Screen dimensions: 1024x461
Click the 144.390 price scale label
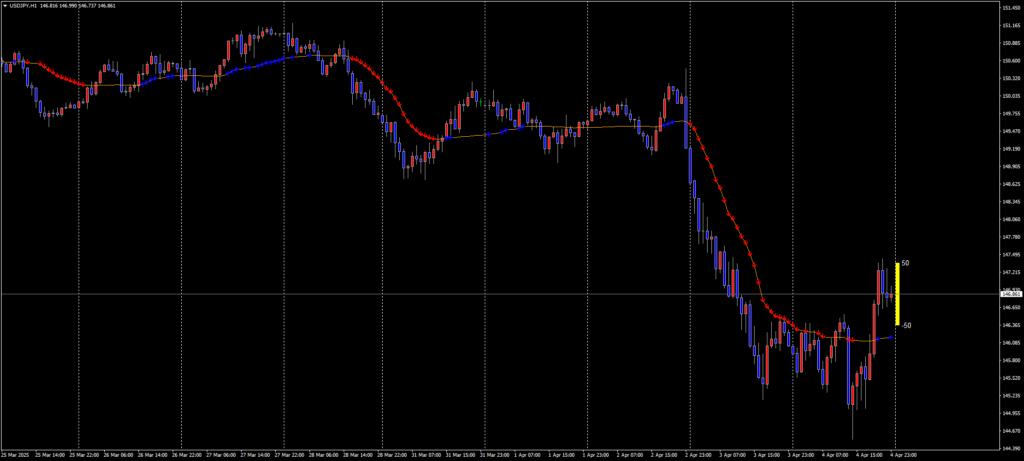click(x=1009, y=447)
